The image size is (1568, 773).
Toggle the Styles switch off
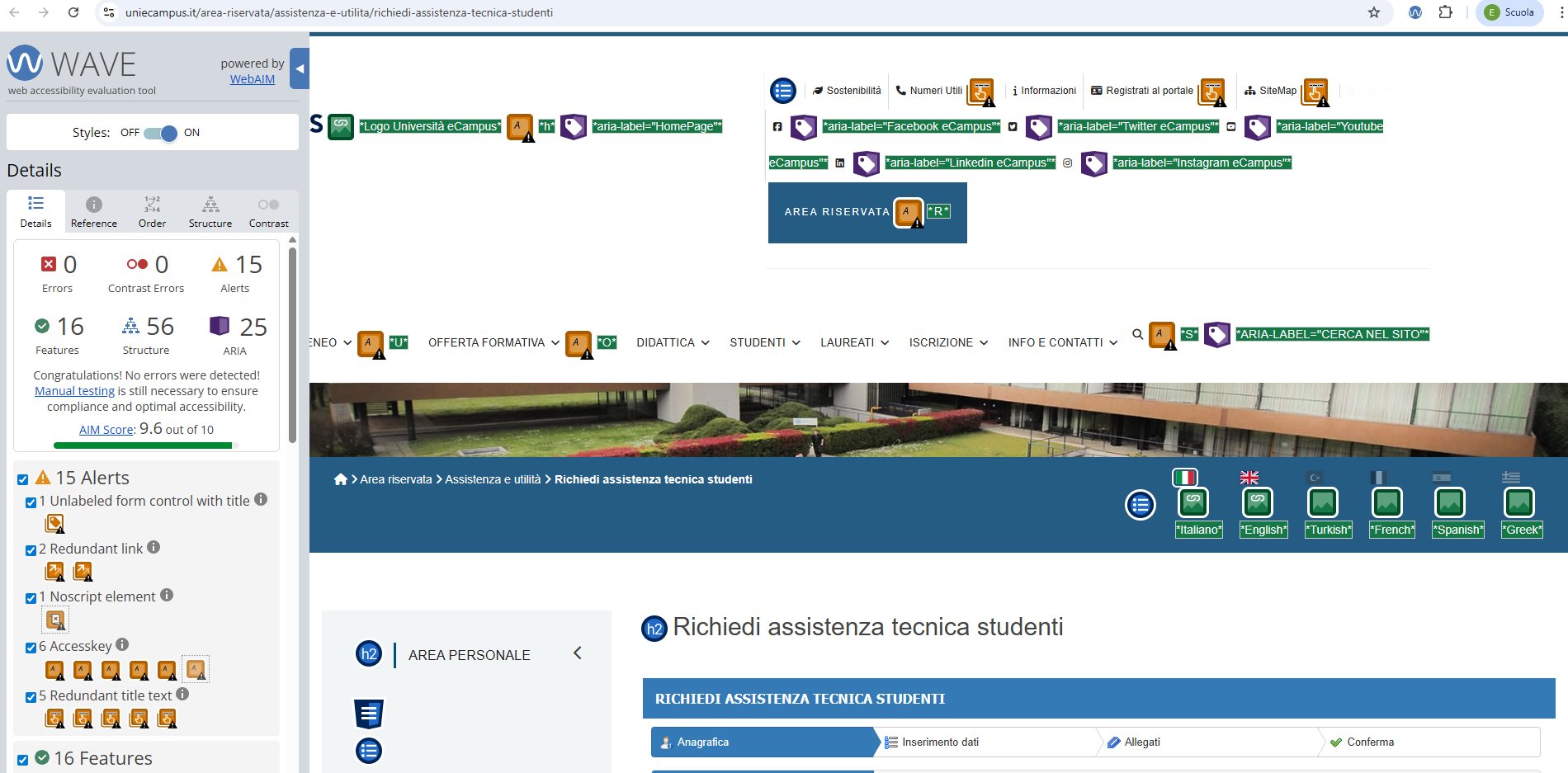coord(160,133)
